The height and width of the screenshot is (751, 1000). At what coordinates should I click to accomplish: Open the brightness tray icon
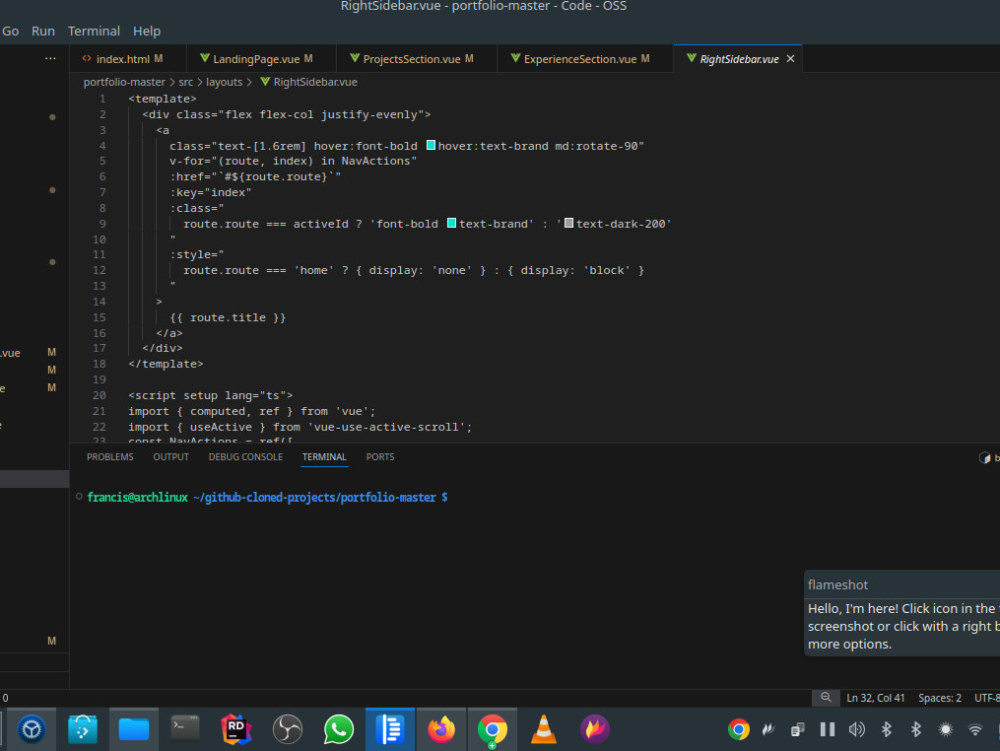[x=946, y=729]
